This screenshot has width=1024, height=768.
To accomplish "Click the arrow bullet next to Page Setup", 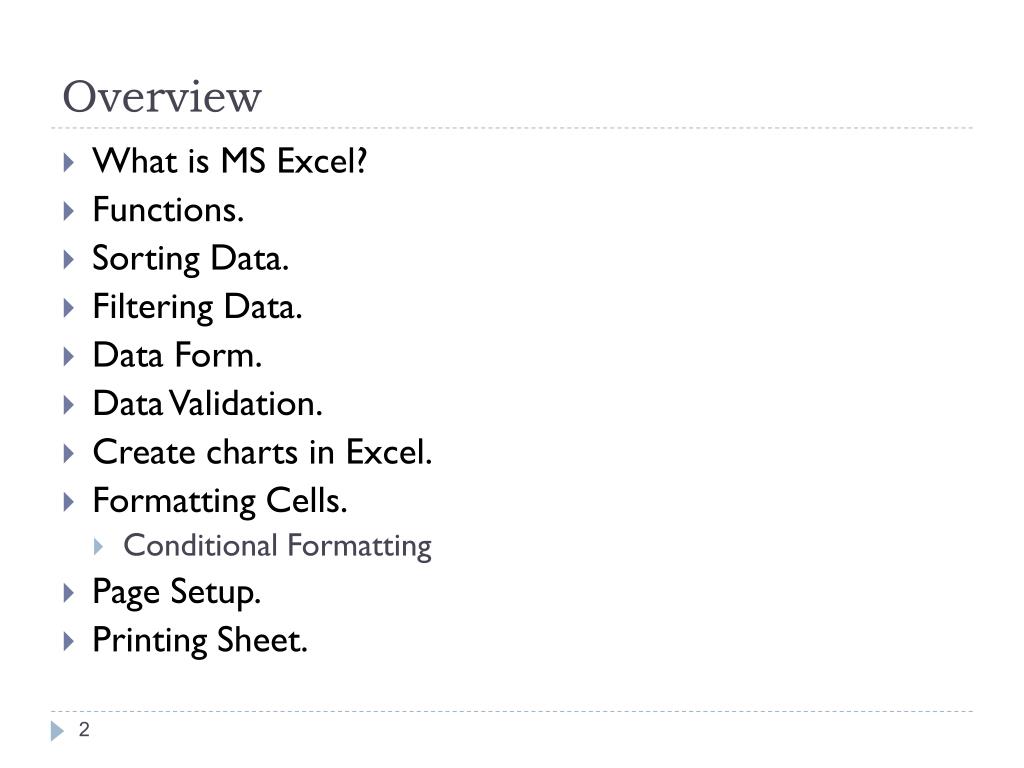I will pos(69,592).
